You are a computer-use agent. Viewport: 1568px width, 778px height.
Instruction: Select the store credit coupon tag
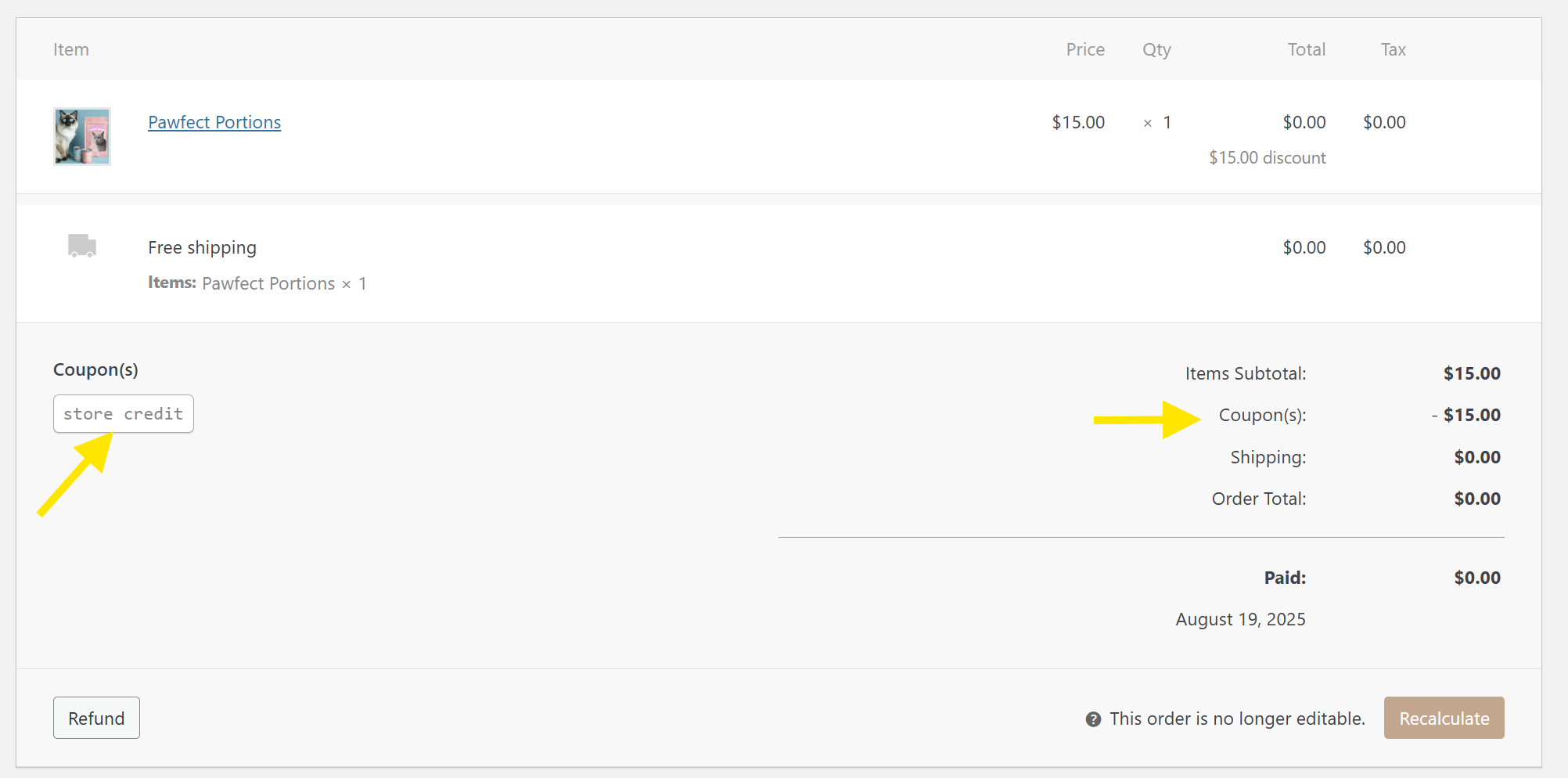pyautogui.click(x=124, y=413)
